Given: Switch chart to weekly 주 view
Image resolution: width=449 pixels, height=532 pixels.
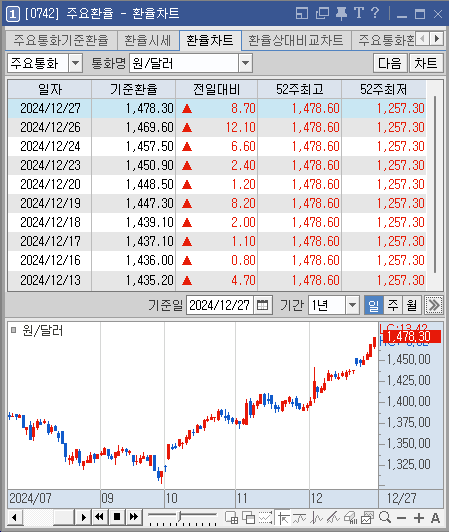Looking at the screenshot, I should tap(393, 305).
